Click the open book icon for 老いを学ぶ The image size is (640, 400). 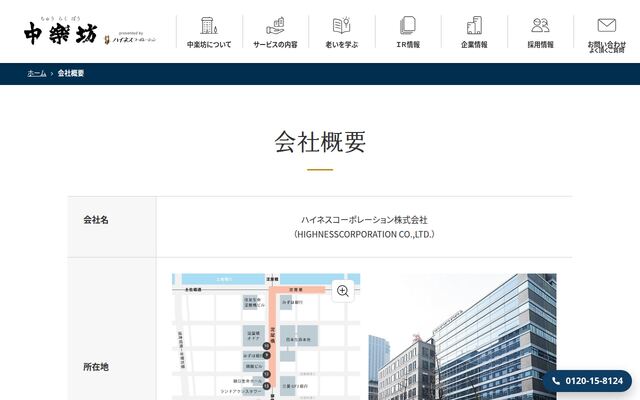[x=342, y=25]
